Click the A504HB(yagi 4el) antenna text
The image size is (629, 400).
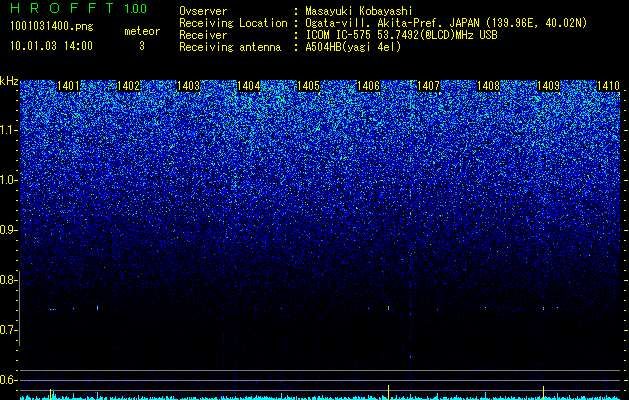click(353, 47)
